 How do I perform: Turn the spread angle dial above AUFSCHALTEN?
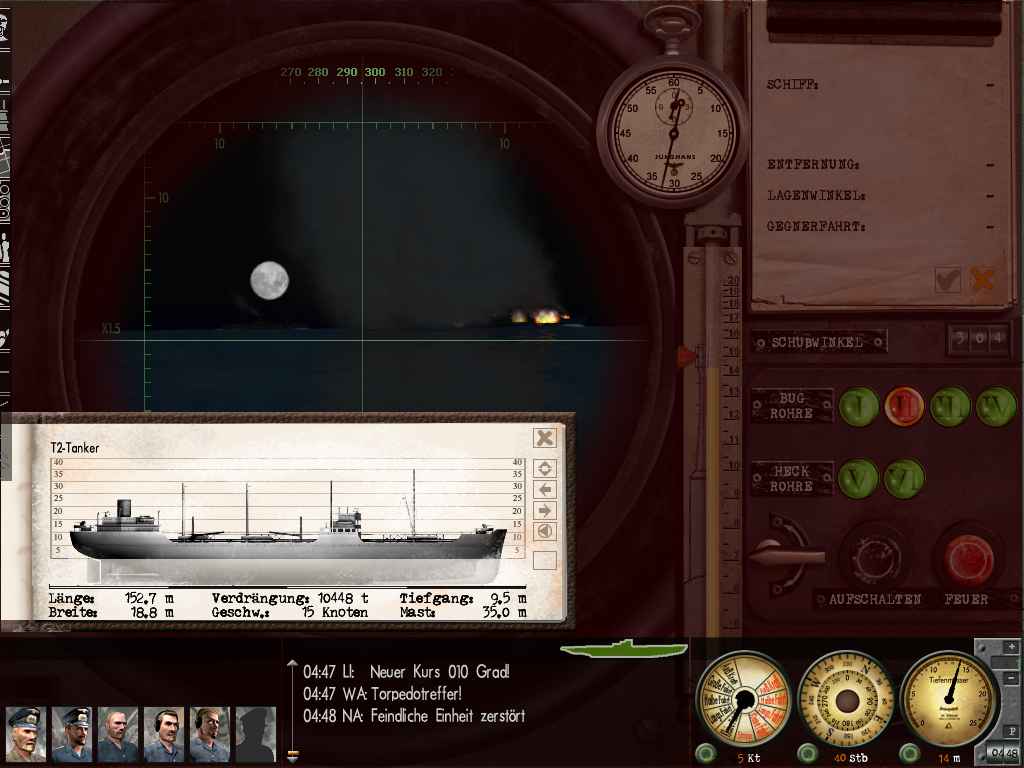[x=874, y=556]
